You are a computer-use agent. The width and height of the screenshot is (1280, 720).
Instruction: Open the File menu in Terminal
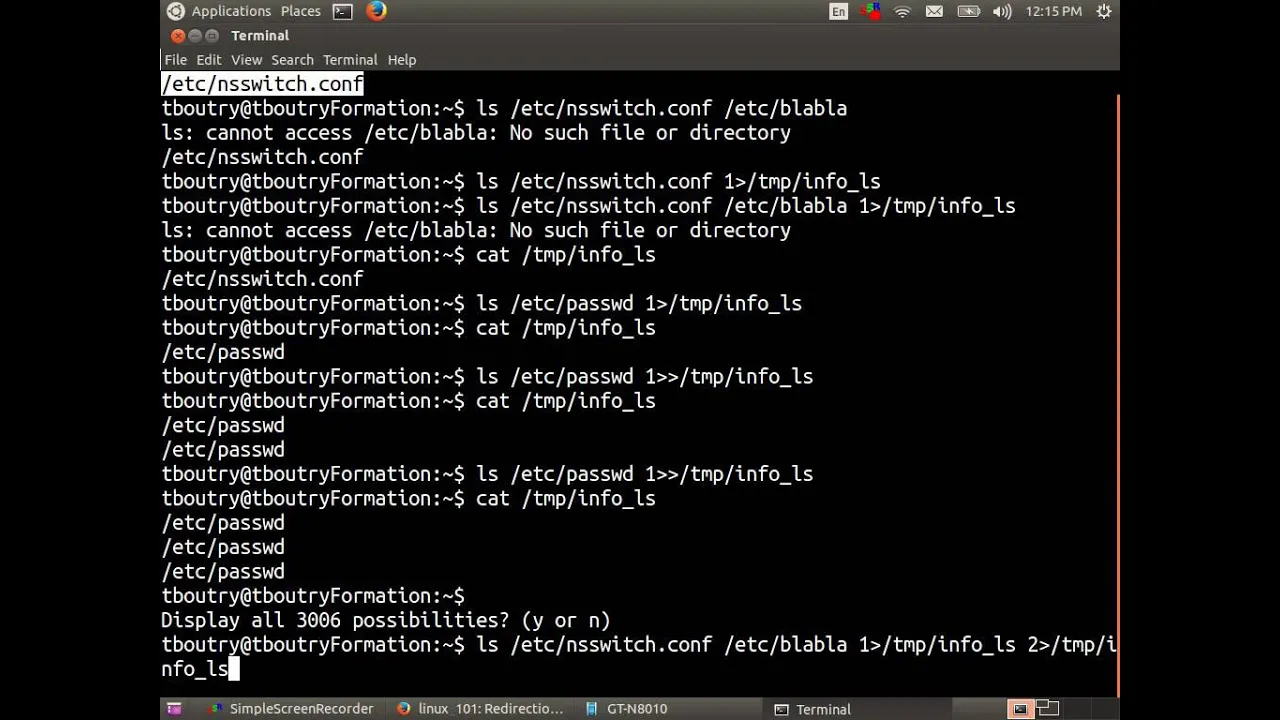[176, 60]
